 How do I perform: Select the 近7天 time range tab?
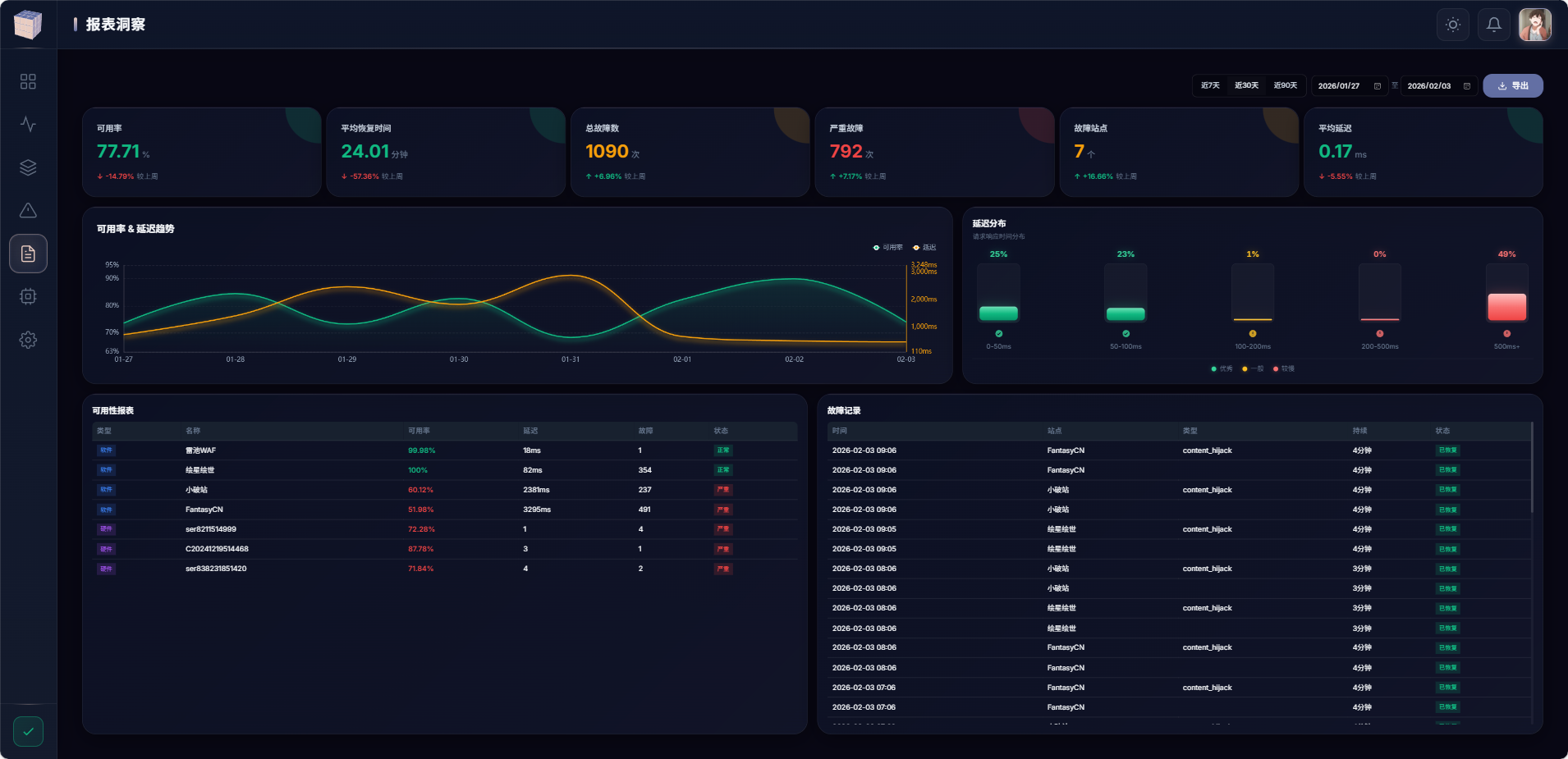1210,85
